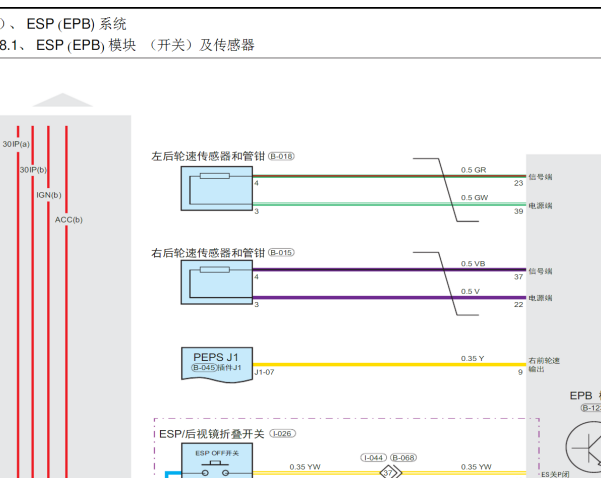Select the inline connector diamond numbered 37
This screenshot has width=601, height=478.
coord(389,473)
